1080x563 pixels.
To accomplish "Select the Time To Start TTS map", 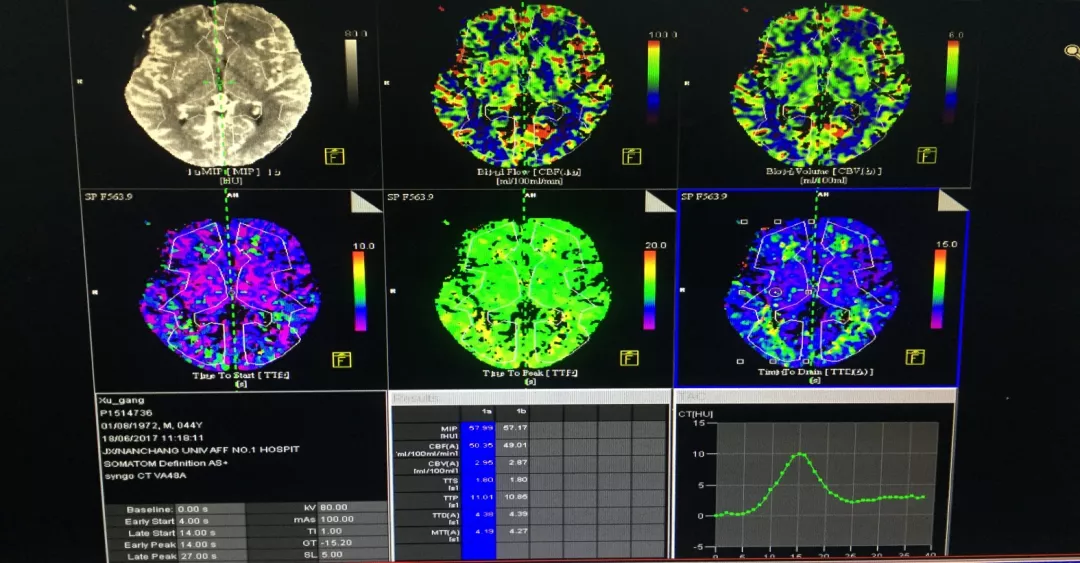I will click(229, 294).
